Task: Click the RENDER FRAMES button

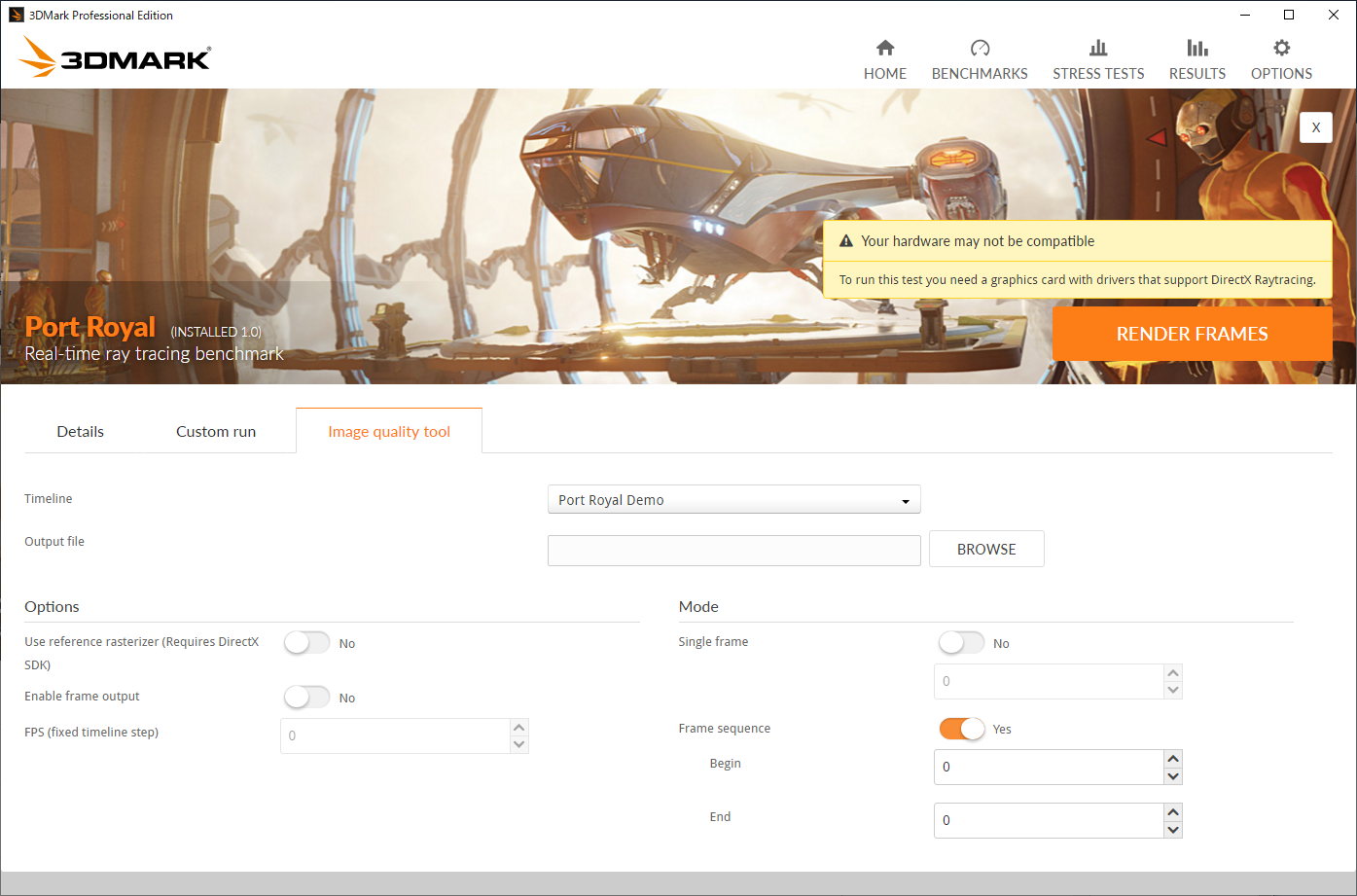Action: point(1193,334)
